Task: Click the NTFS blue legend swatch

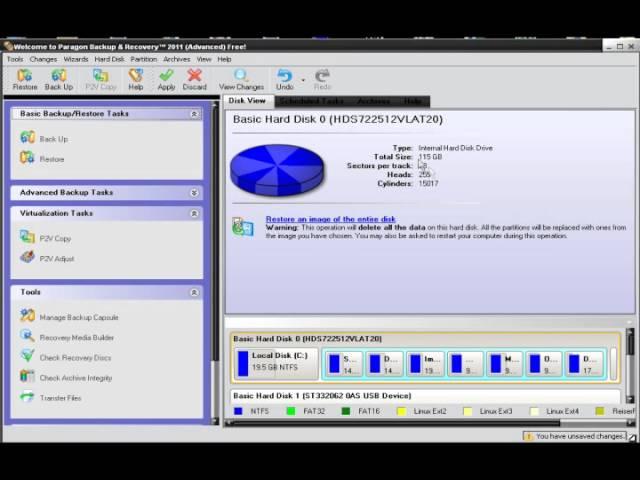Action: click(238, 411)
